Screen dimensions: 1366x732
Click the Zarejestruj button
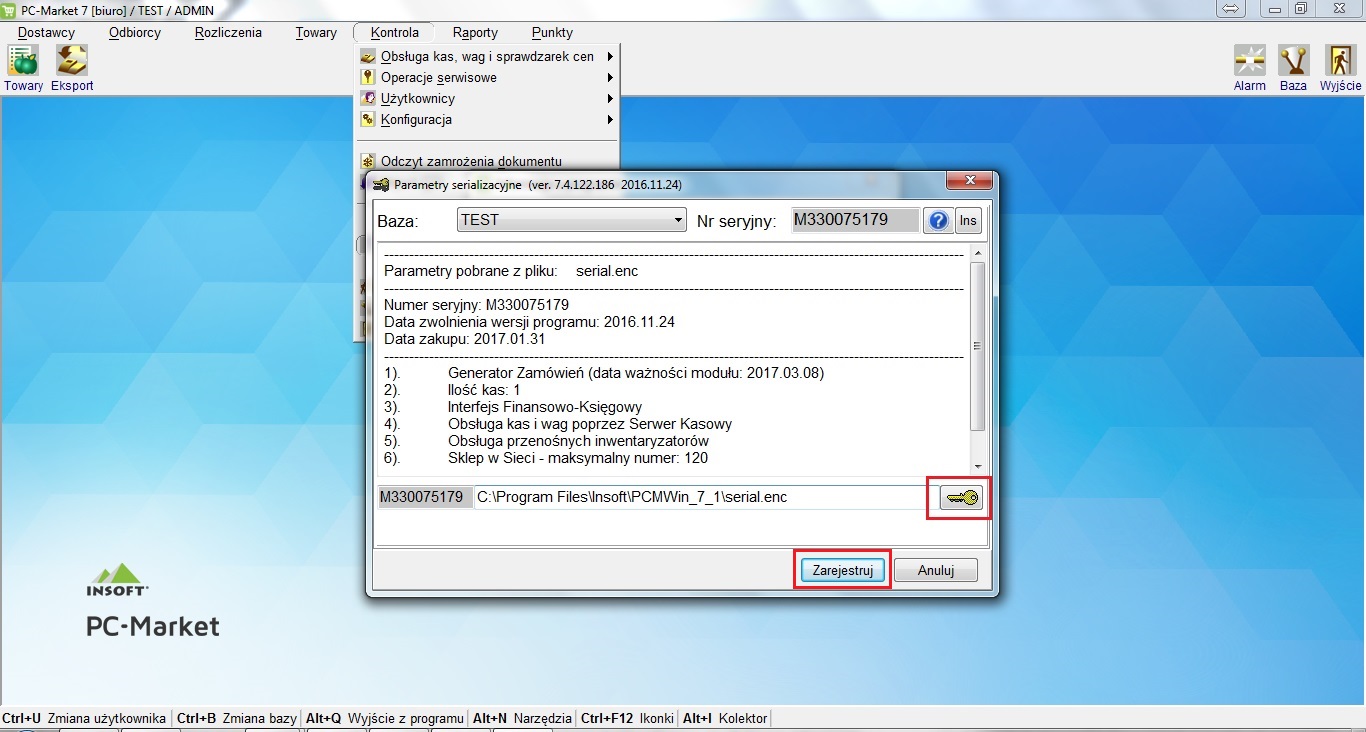pos(842,570)
